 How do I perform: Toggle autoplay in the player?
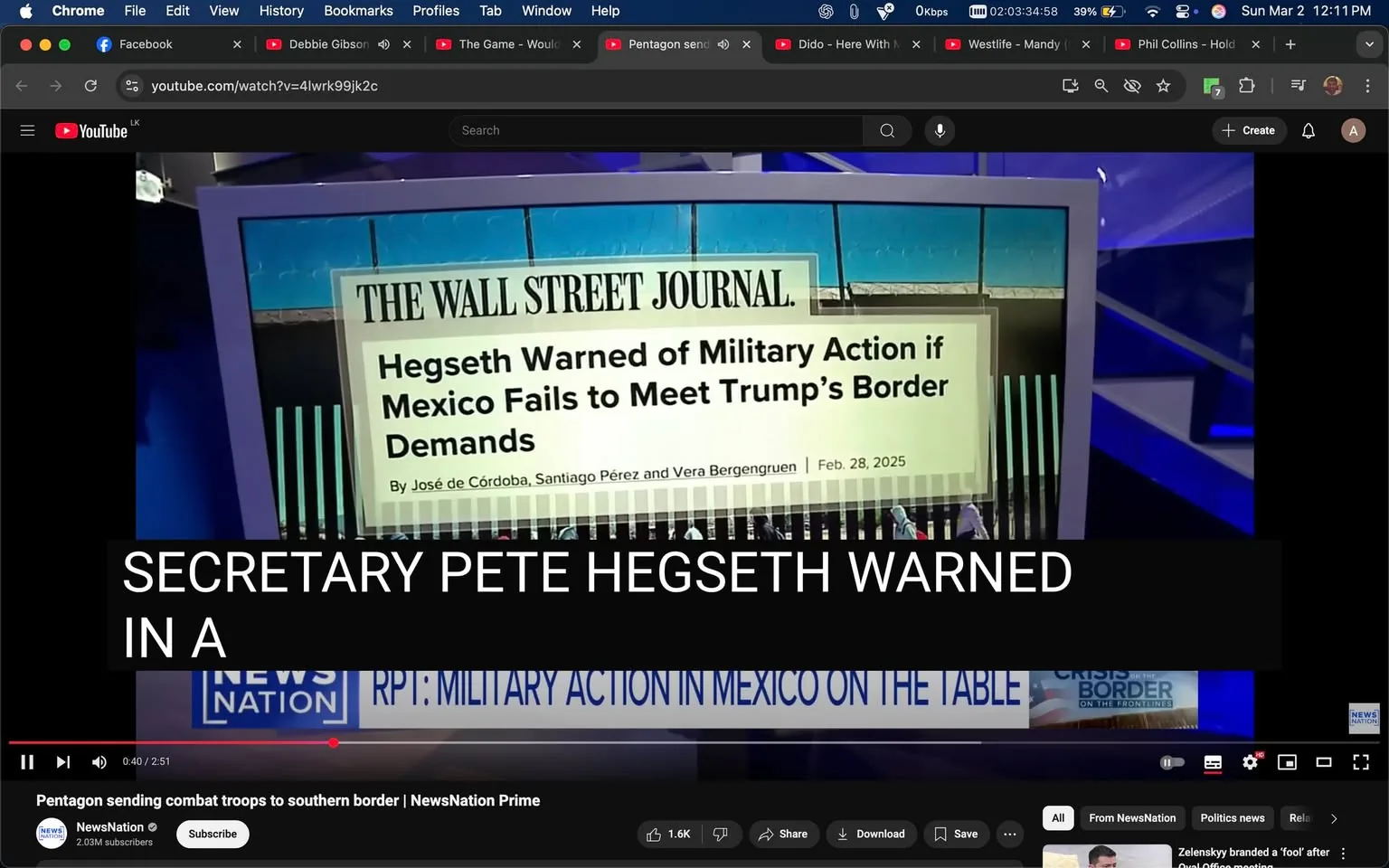[1172, 761]
